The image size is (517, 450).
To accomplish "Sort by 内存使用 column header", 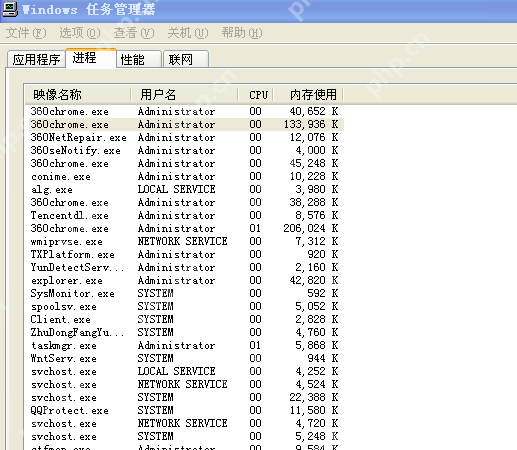I will coord(308,95).
